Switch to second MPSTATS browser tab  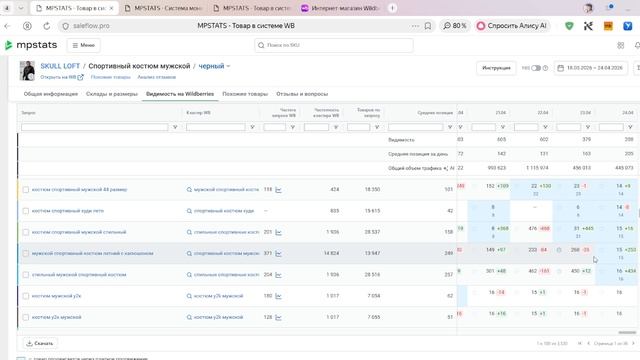point(163,8)
